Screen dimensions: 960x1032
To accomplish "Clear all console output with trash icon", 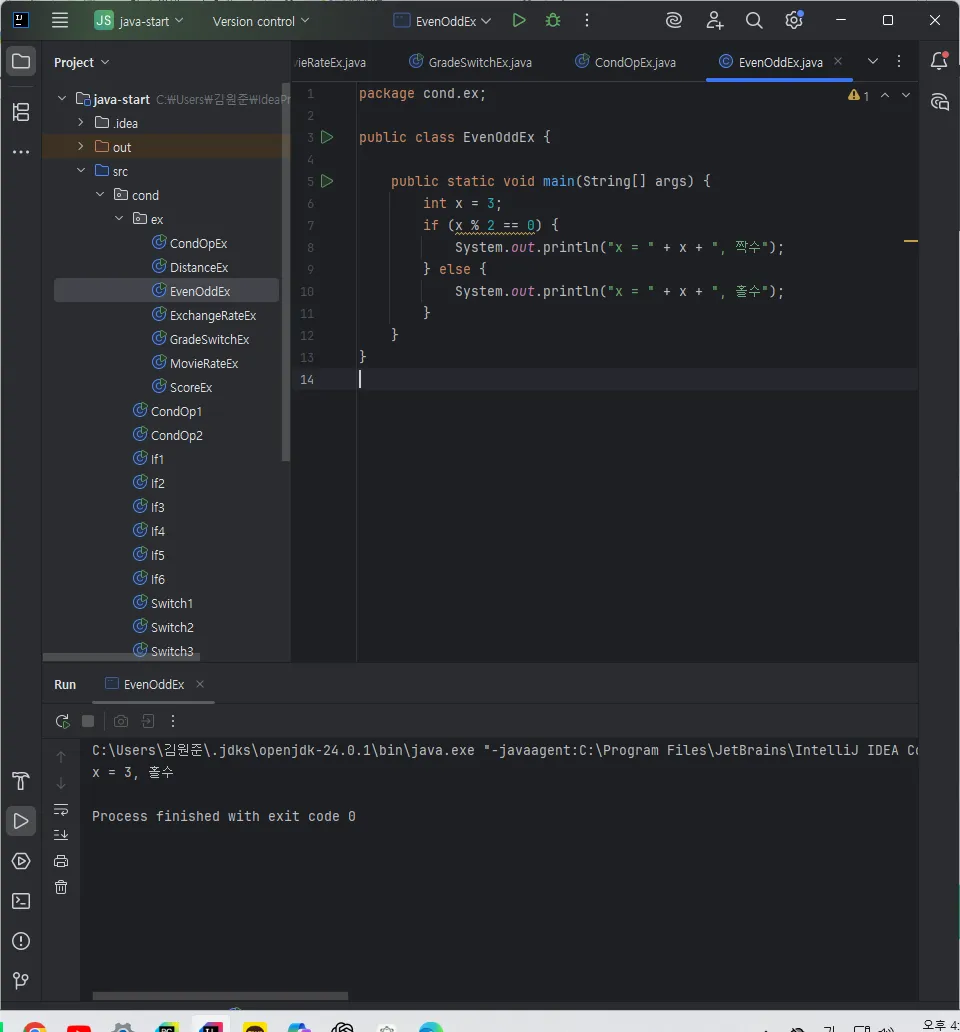I will tap(61, 887).
